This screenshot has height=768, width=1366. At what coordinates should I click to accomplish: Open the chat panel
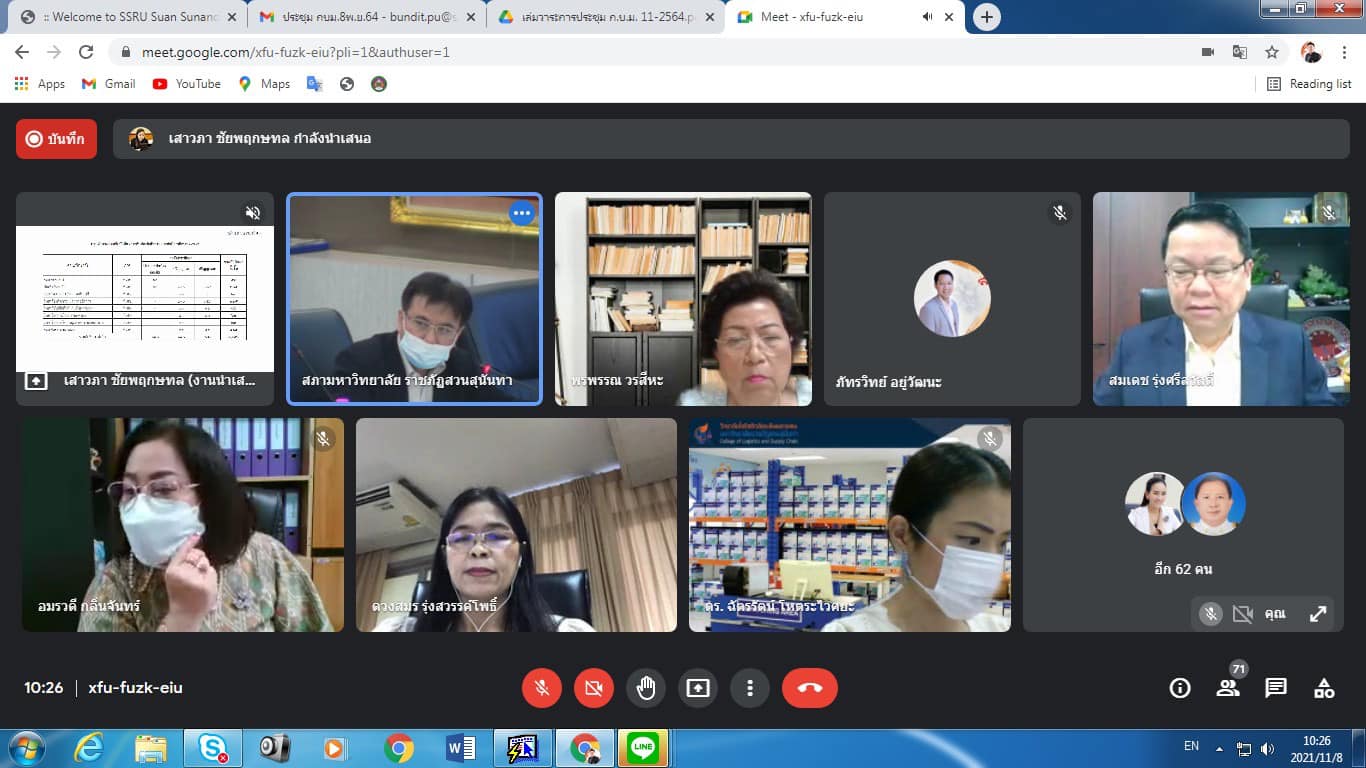click(x=1276, y=688)
